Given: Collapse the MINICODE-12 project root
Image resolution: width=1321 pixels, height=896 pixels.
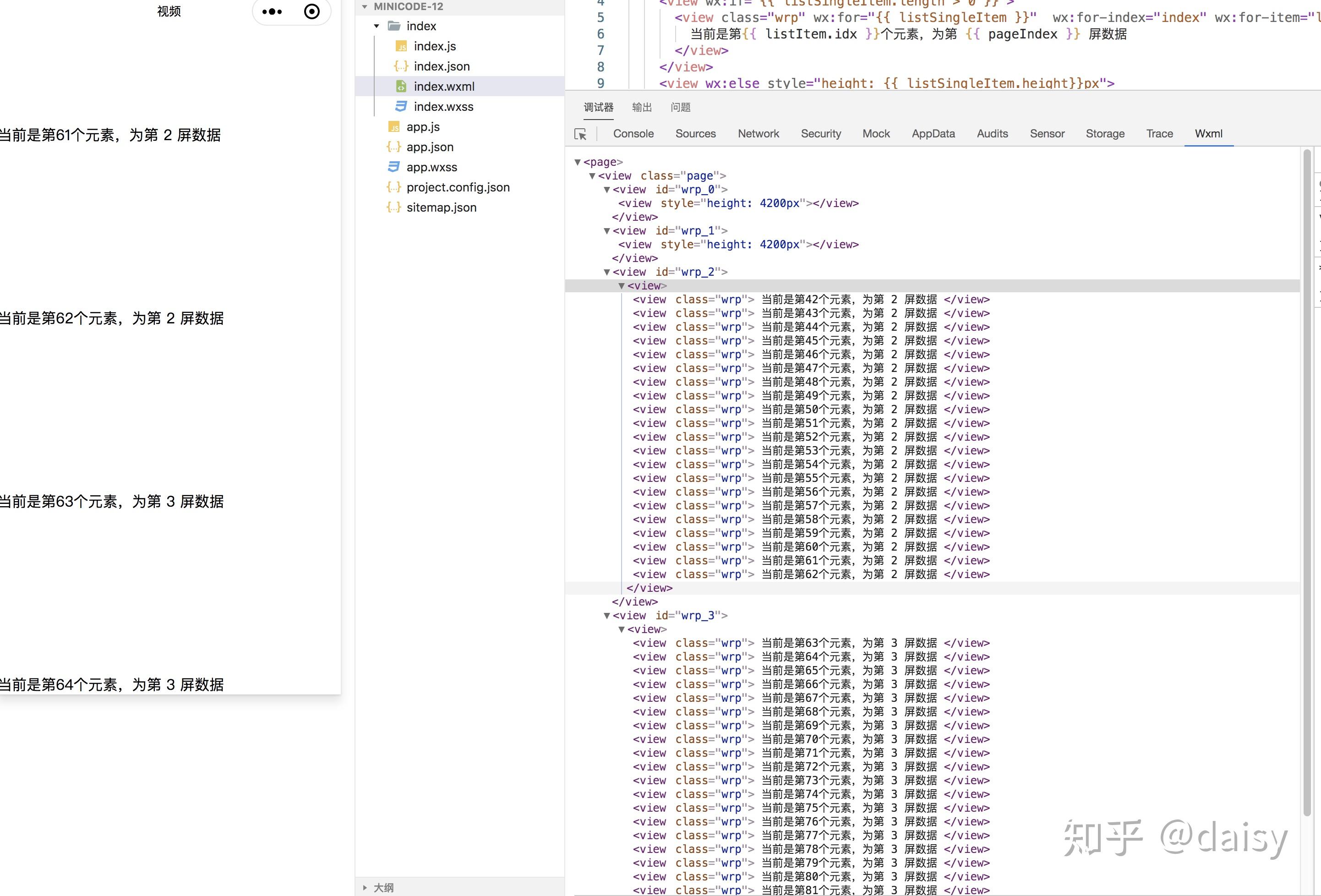Looking at the screenshot, I should point(365,7).
